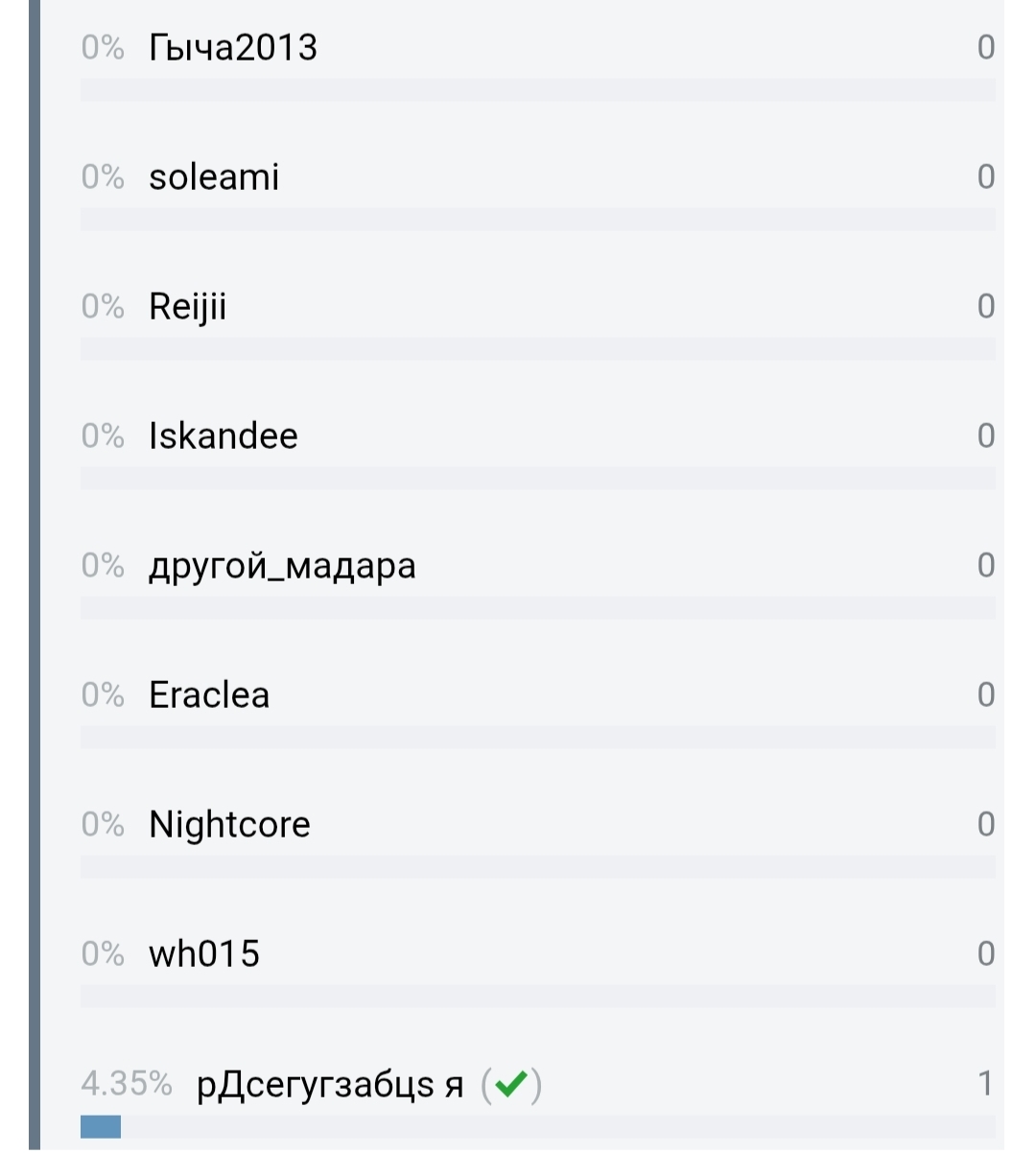
Task: Click the 0% label next to soleami
Action: coord(103,177)
